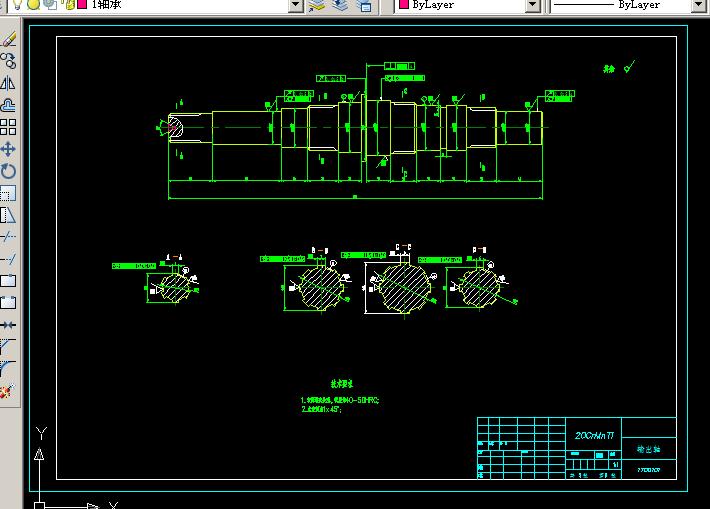The width and height of the screenshot is (710, 509).
Task: Open the Layer States Manager icon
Action: (x=364, y=5)
